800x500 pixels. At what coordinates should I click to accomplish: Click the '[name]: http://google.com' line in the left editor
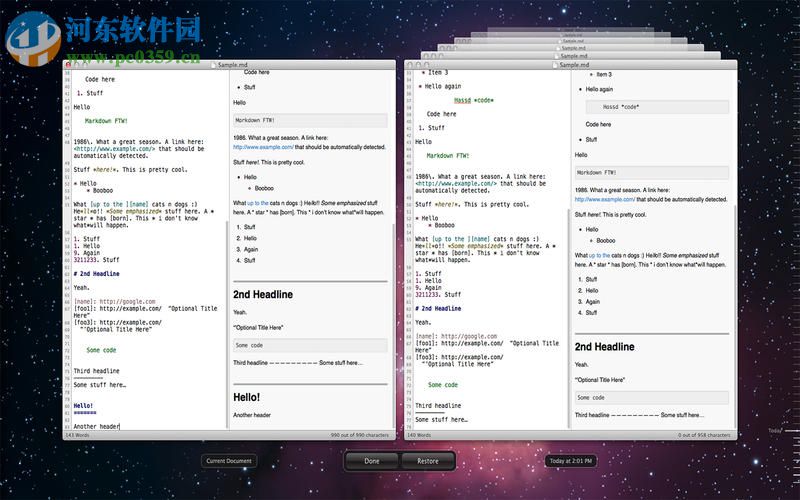[115, 302]
